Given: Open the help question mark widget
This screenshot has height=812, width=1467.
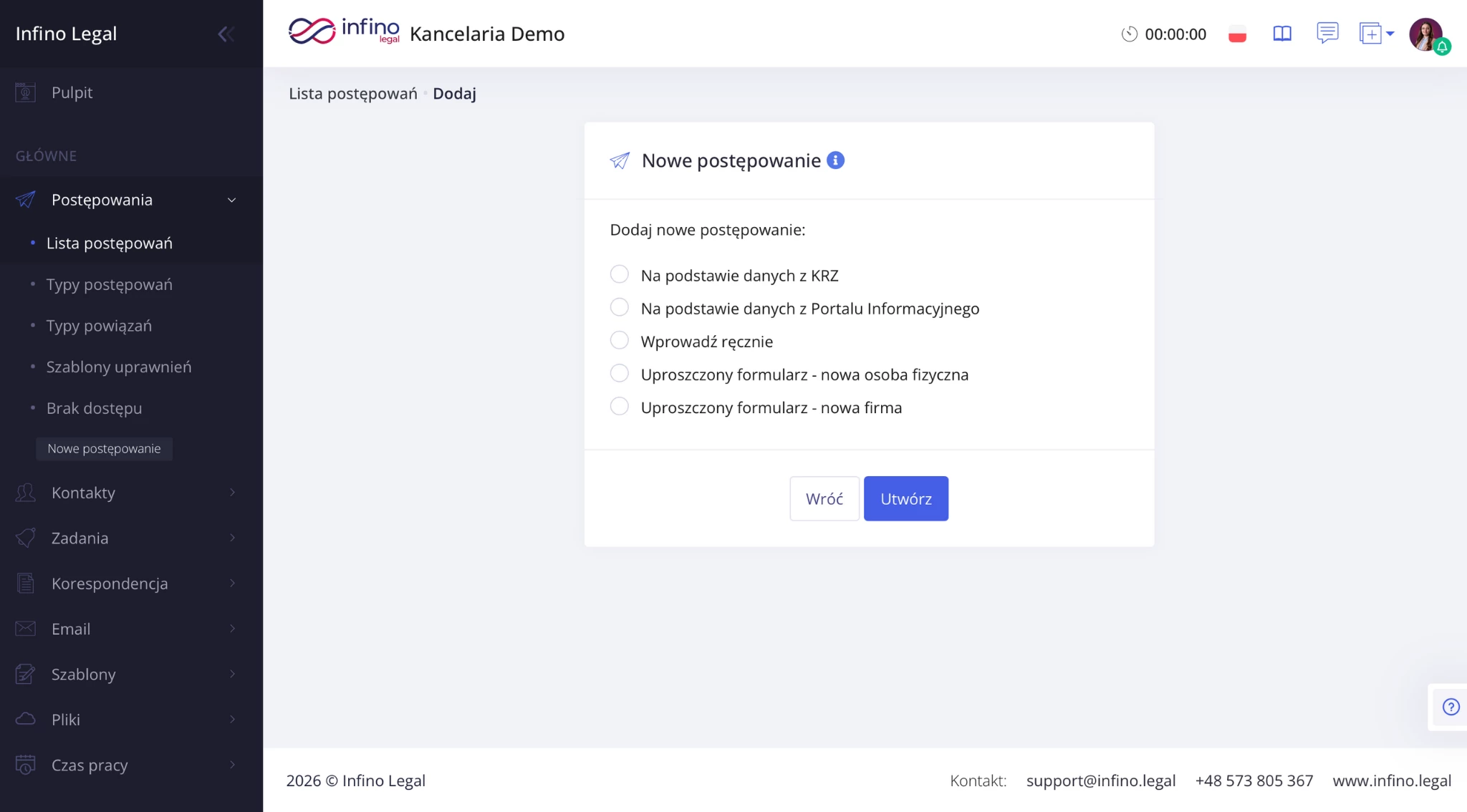Looking at the screenshot, I should [x=1451, y=707].
